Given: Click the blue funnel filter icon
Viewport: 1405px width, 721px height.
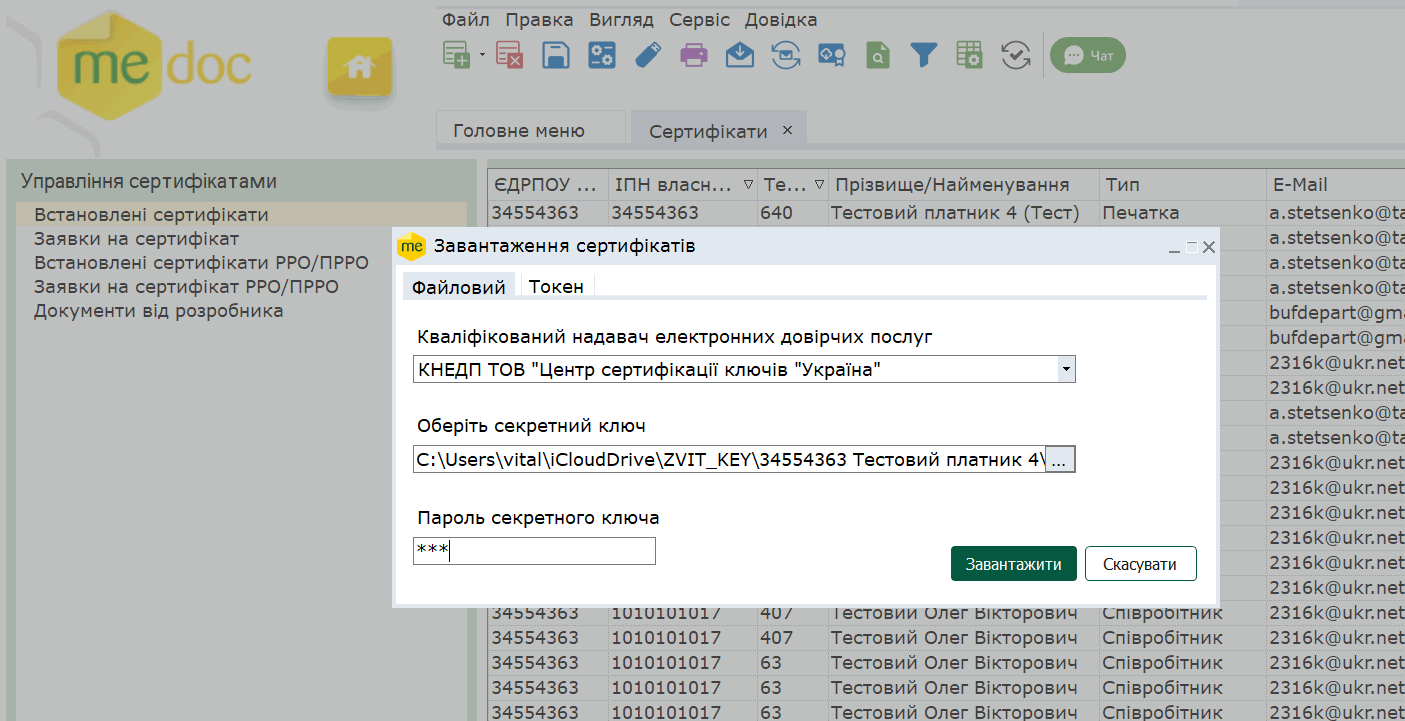Looking at the screenshot, I should click(923, 55).
